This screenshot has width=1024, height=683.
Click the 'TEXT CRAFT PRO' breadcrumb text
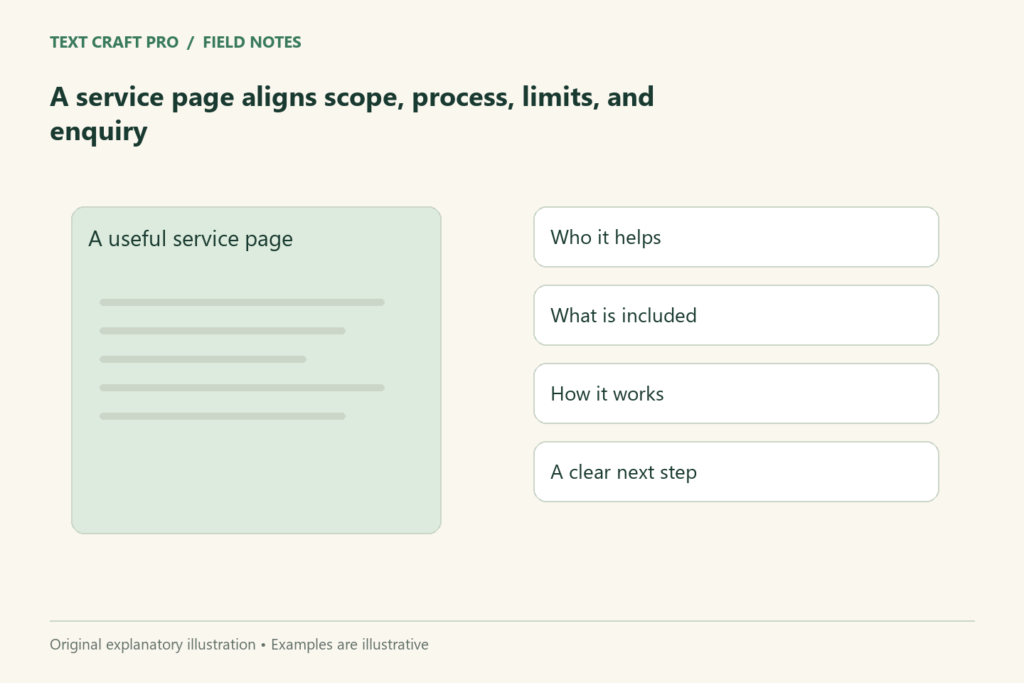(114, 42)
